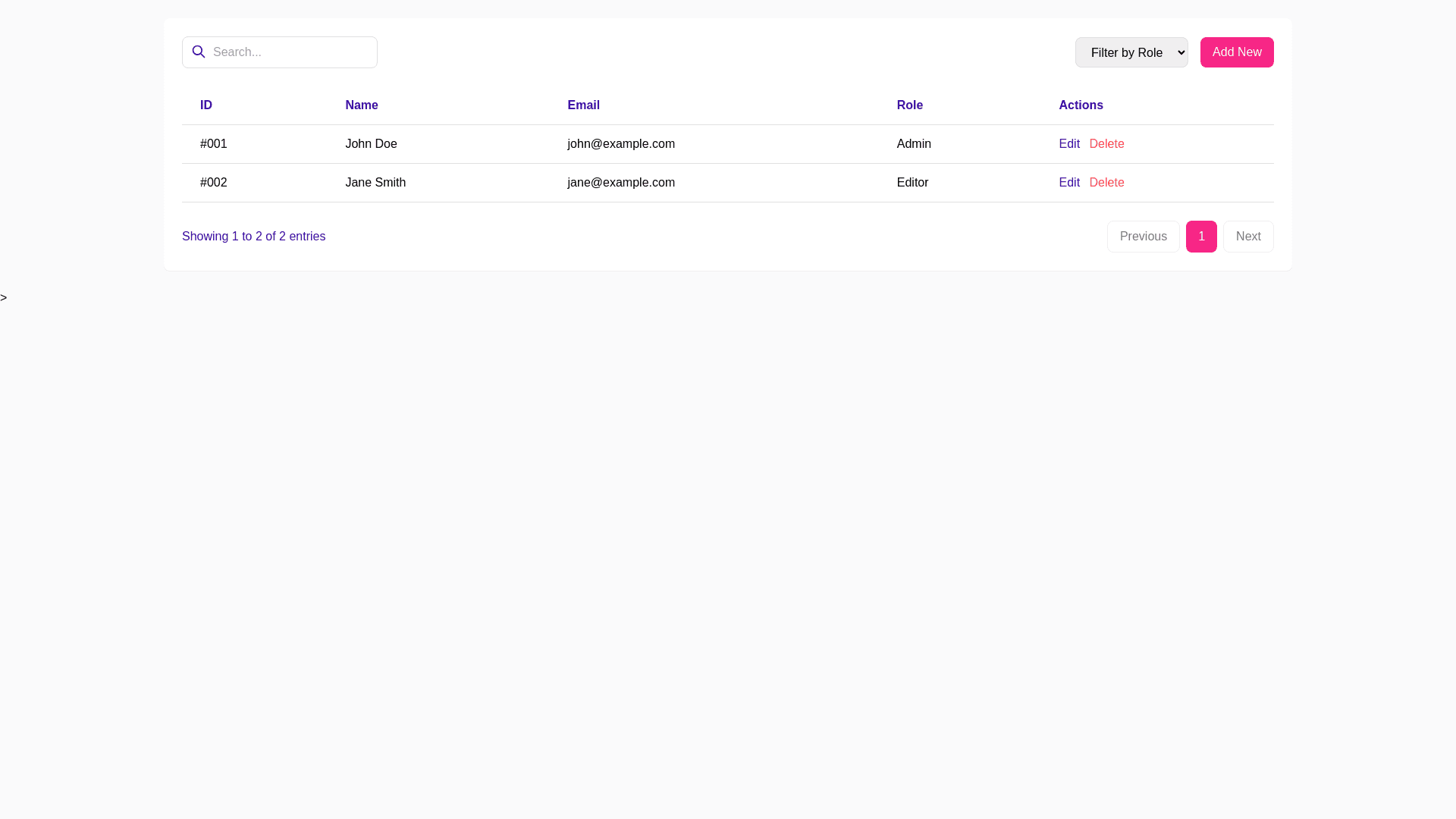1456x819 pixels.
Task: Go to the Previous page
Action: [x=1143, y=237]
